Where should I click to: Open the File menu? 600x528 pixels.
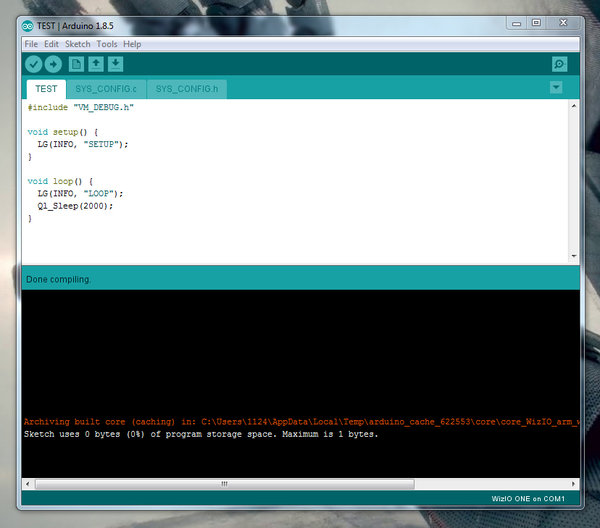(x=31, y=44)
